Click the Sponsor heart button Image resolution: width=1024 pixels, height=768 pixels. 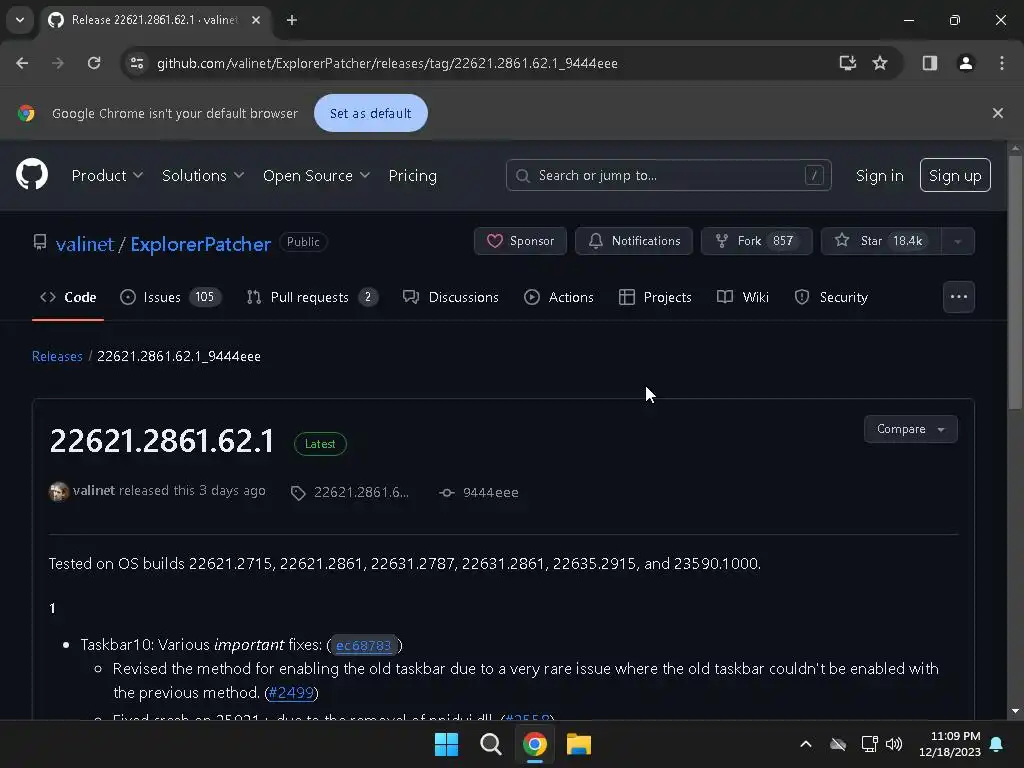pos(520,241)
